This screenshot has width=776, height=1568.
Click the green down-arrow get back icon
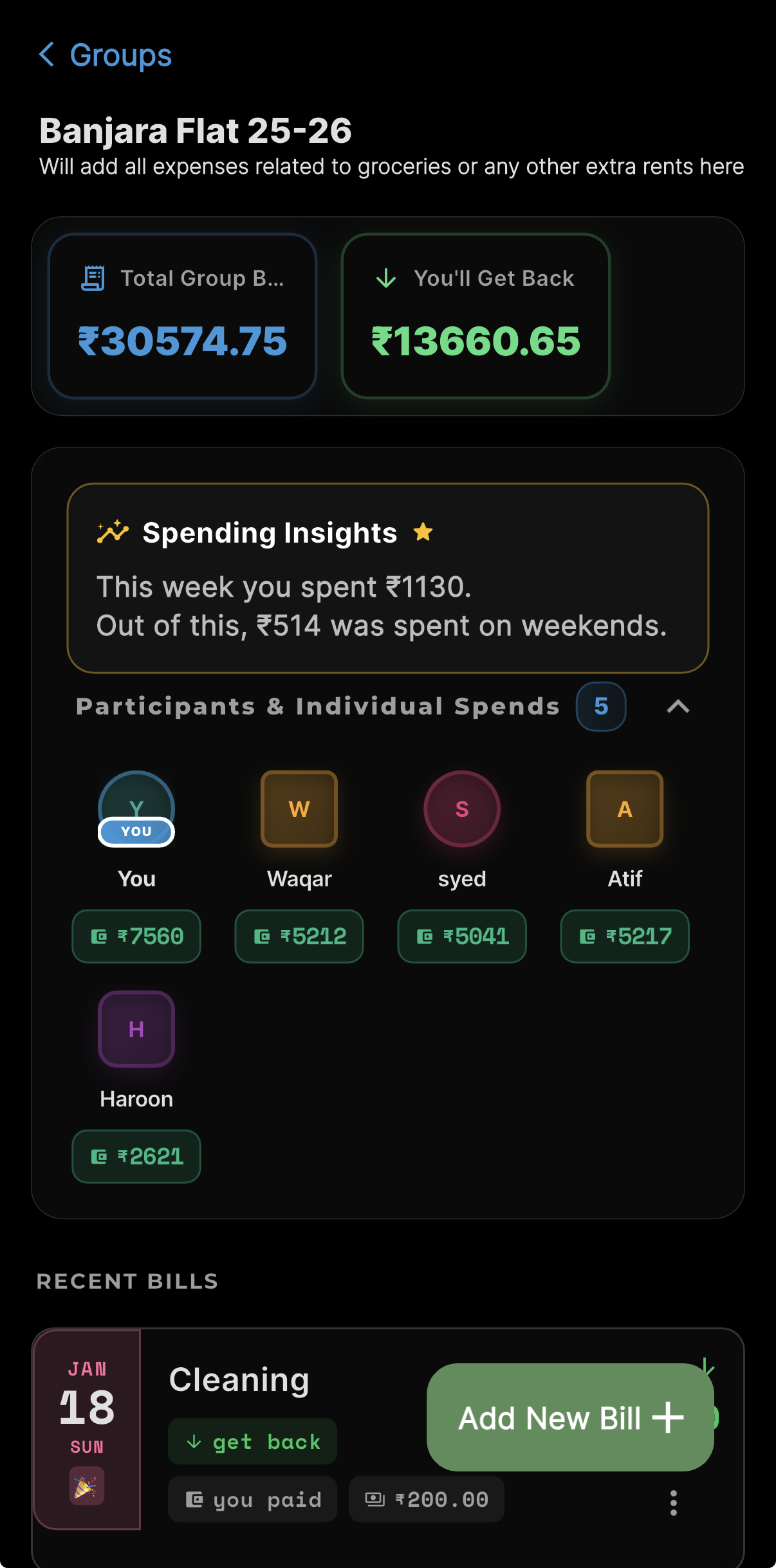386,278
